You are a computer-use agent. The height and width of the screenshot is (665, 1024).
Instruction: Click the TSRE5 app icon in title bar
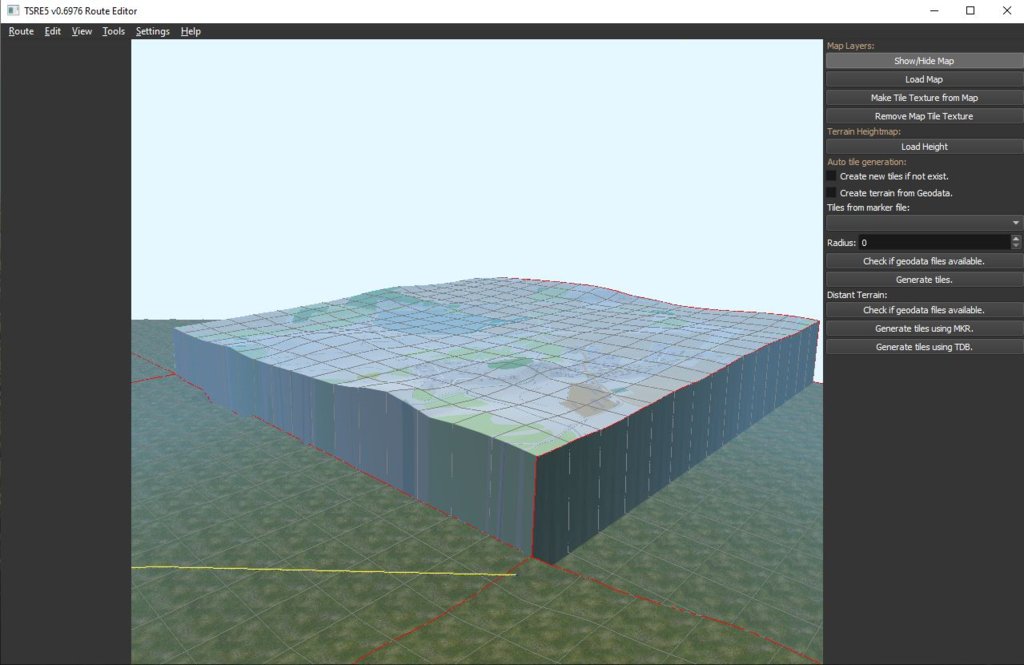coord(12,10)
